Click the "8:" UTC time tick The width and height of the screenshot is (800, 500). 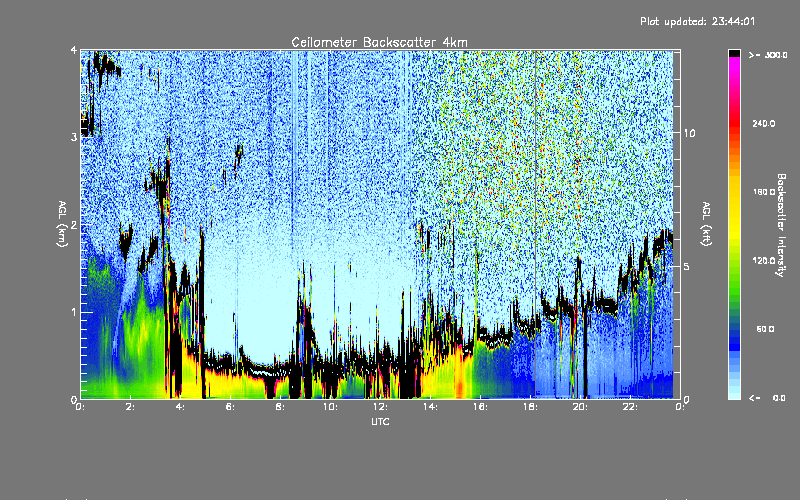(x=281, y=407)
